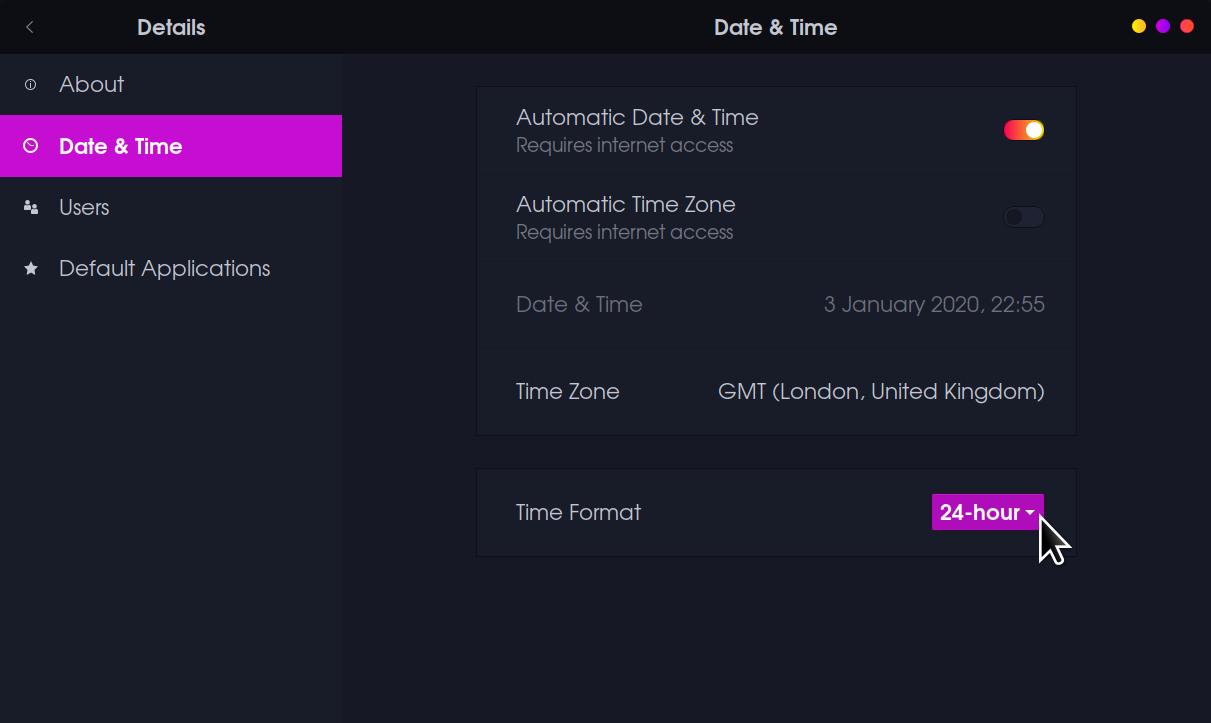Disable Automatic Date & Time switch

tap(1024, 130)
